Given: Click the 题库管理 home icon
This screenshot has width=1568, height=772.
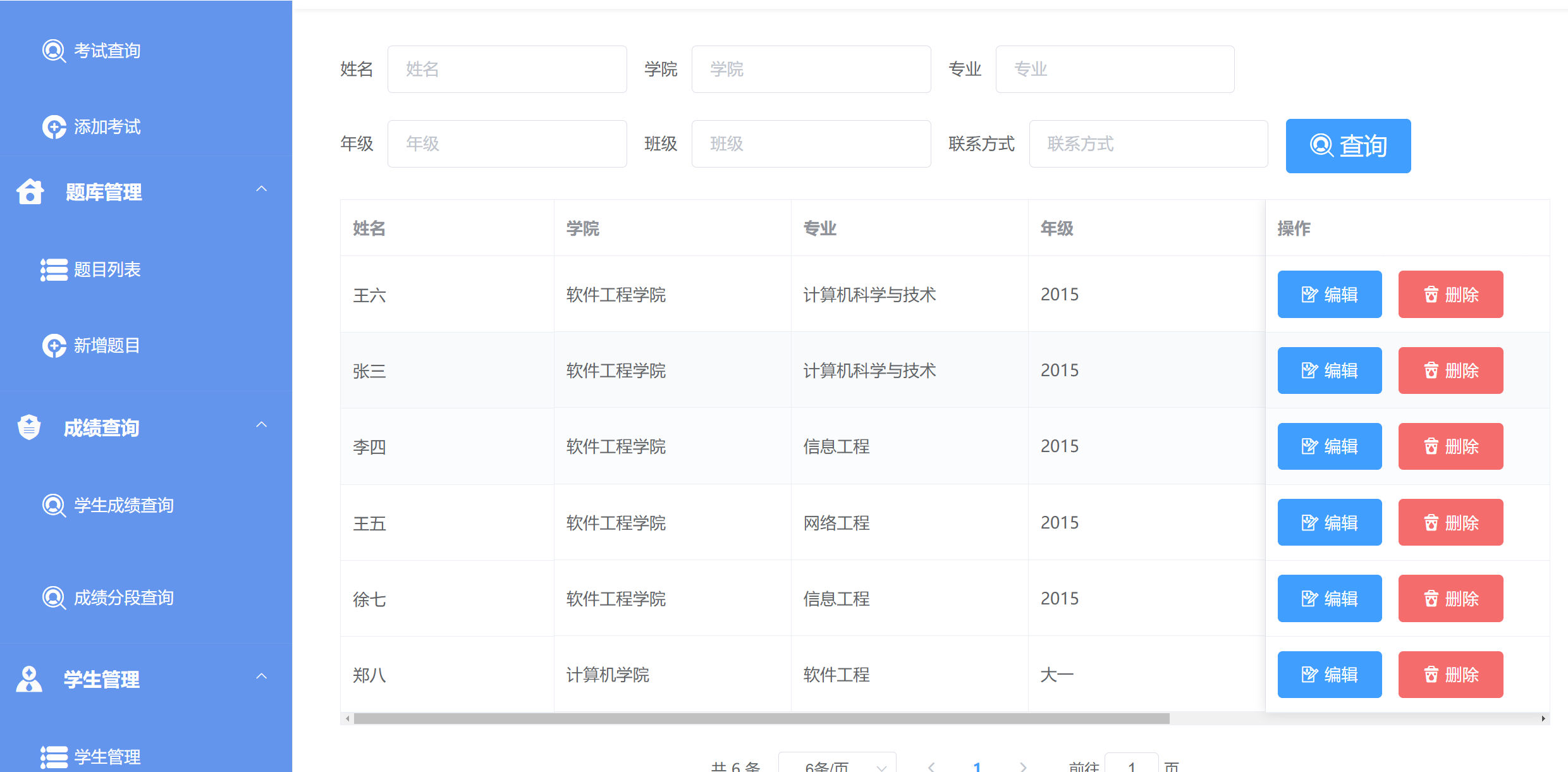Looking at the screenshot, I should coord(28,191).
